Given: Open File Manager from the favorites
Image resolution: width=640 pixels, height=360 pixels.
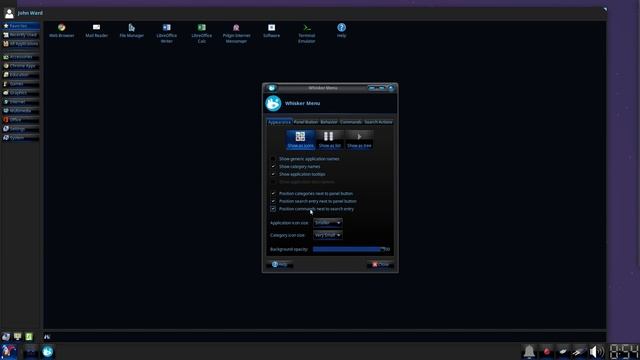Looking at the screenshot, I should 131,31.
